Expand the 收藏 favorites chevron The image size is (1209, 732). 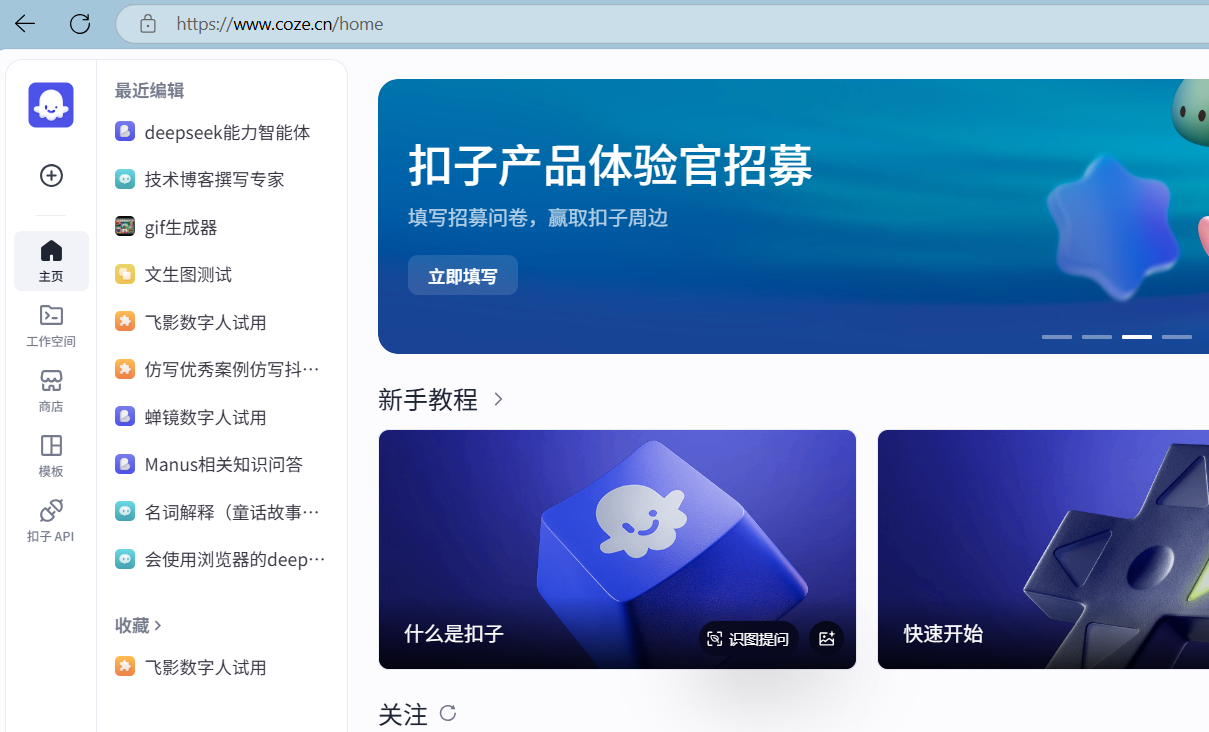click(x=158, y=625)
